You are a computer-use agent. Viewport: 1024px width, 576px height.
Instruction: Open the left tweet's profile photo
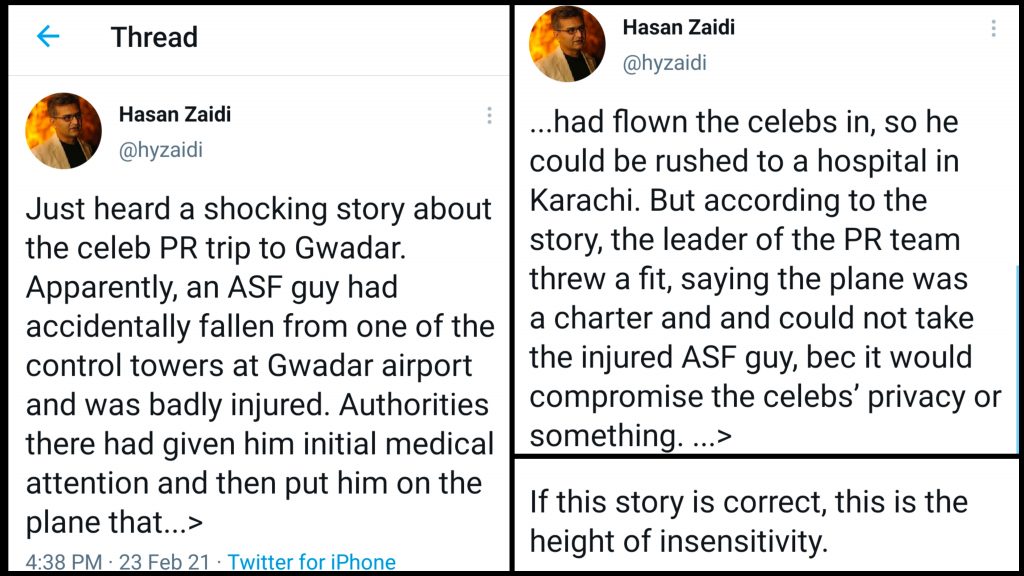[x=63, y=130]
